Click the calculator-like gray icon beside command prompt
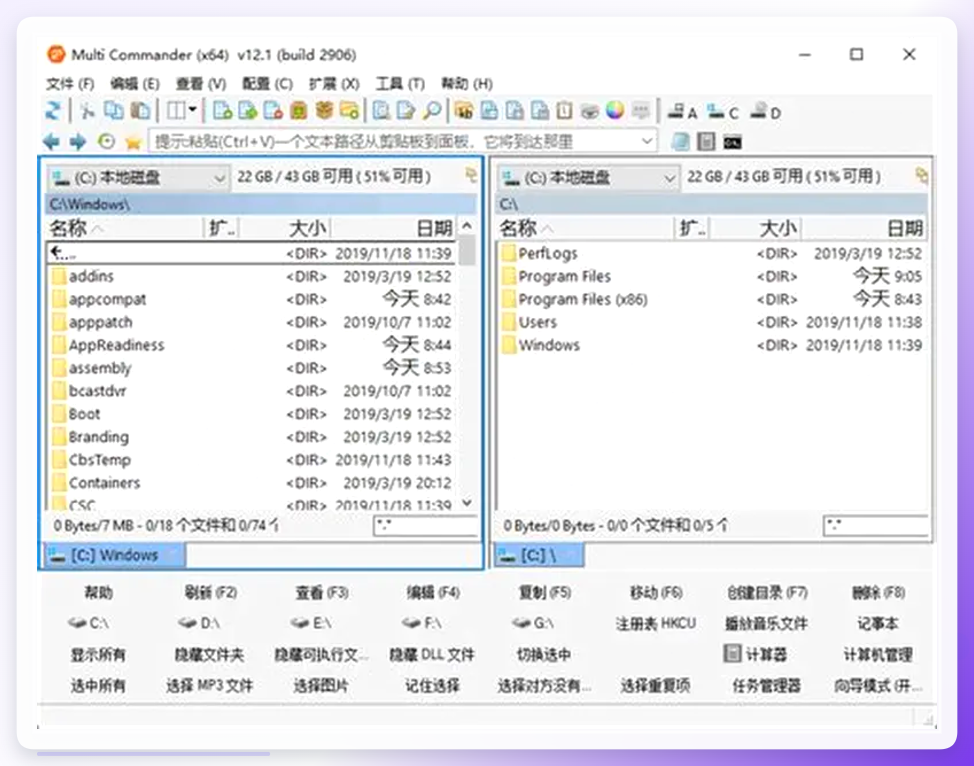Screen dimensions: 974x766 click(706, 142)
